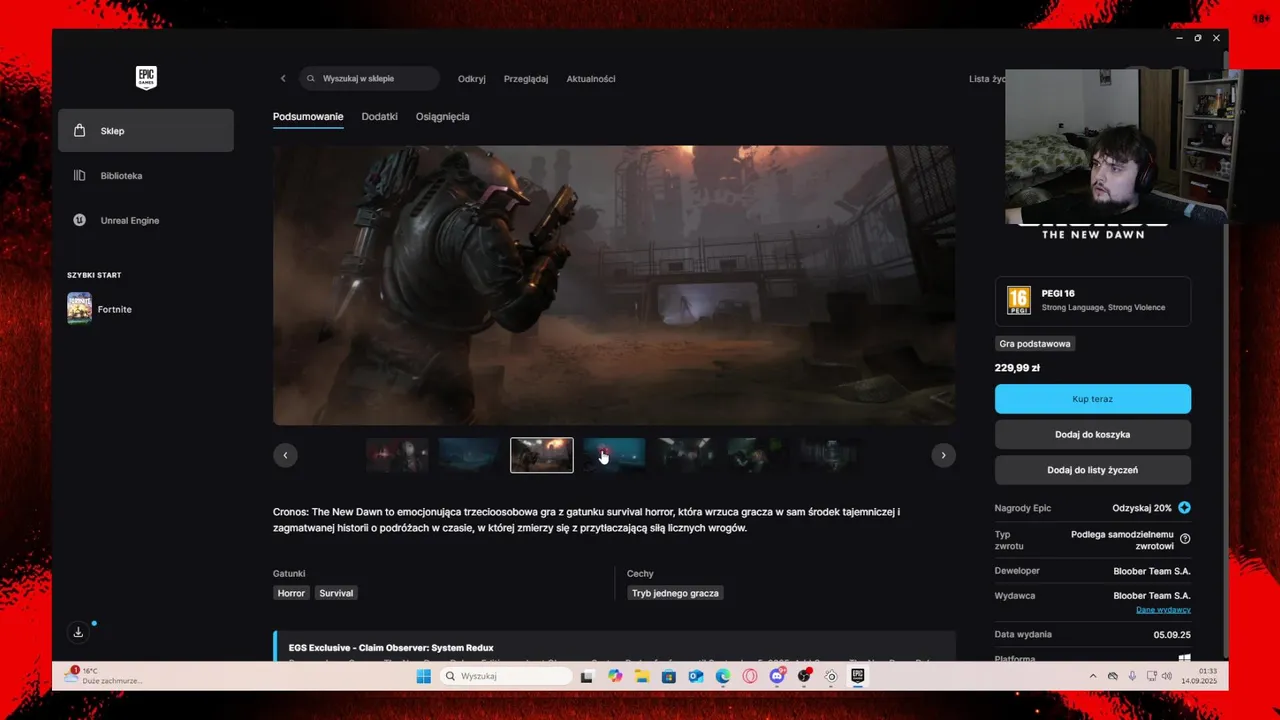This screenshot has width=1280, height=720.
Task: Click the EGS Exclusive - Claim Observer heading
Action: tap(391, 648)
